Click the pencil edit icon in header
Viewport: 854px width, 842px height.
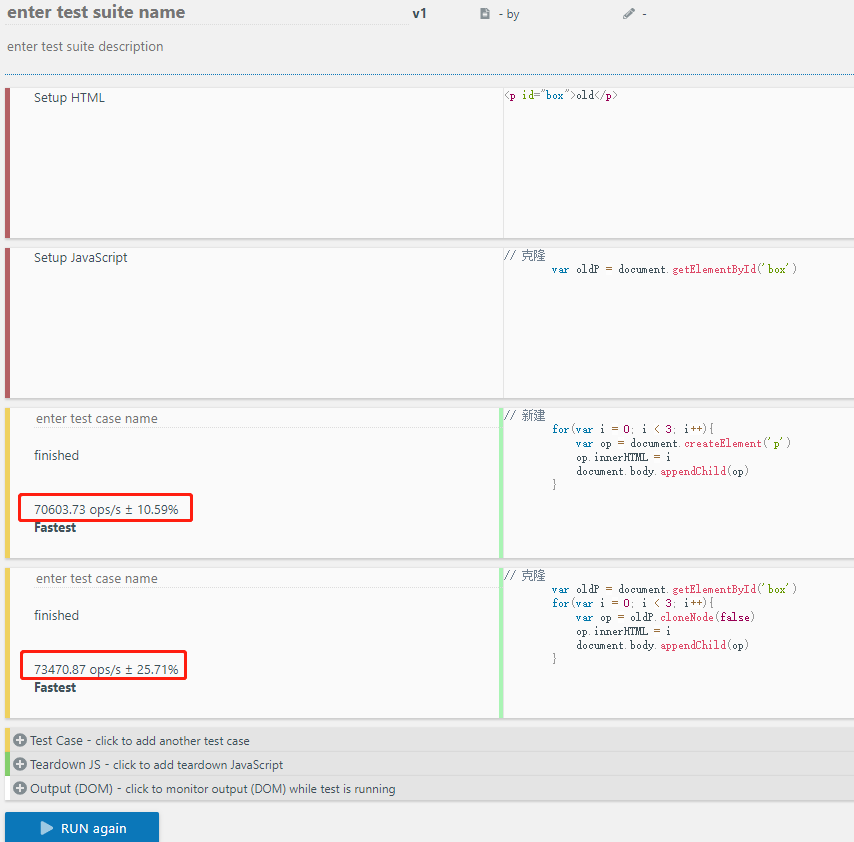(x=629, y=14)
